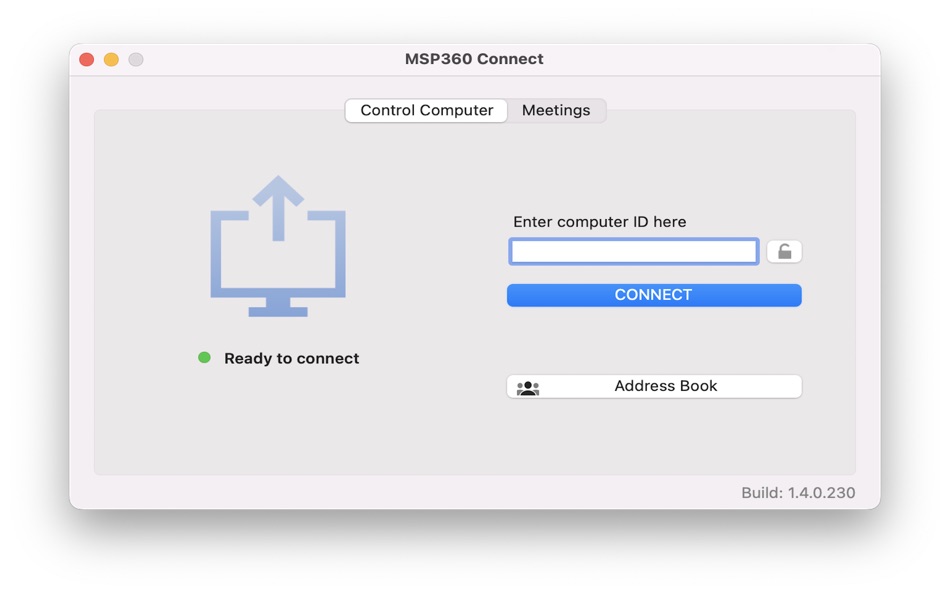Click the 'Enter computer ID here' label

pos(600,222)
